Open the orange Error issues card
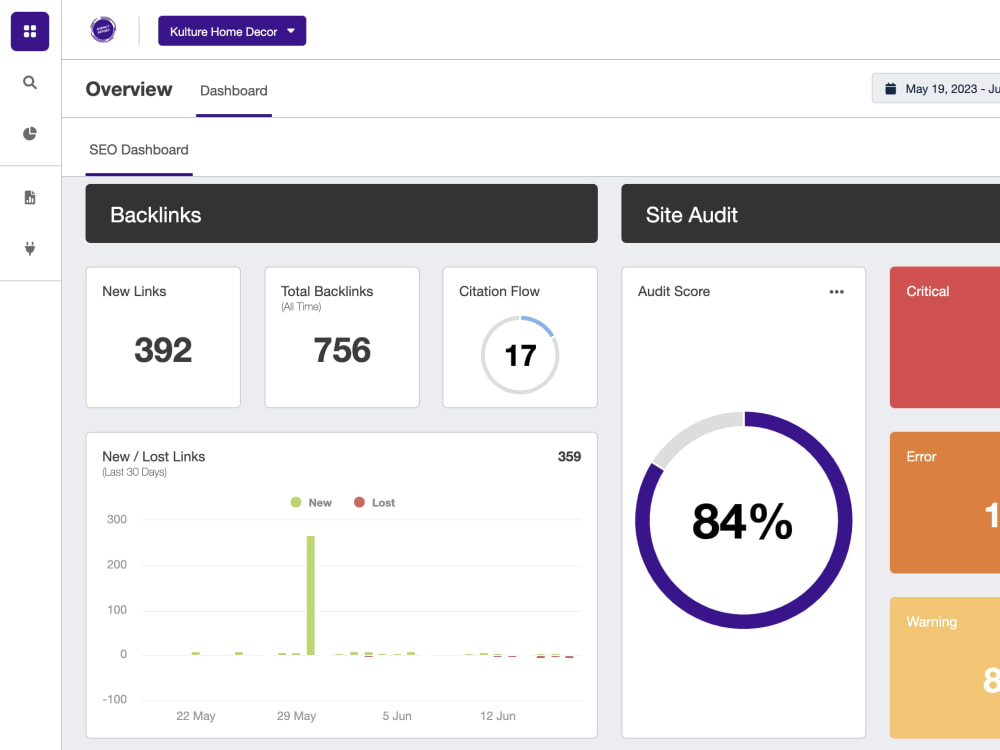The image size is (1000, 750). tap(945, 503)
